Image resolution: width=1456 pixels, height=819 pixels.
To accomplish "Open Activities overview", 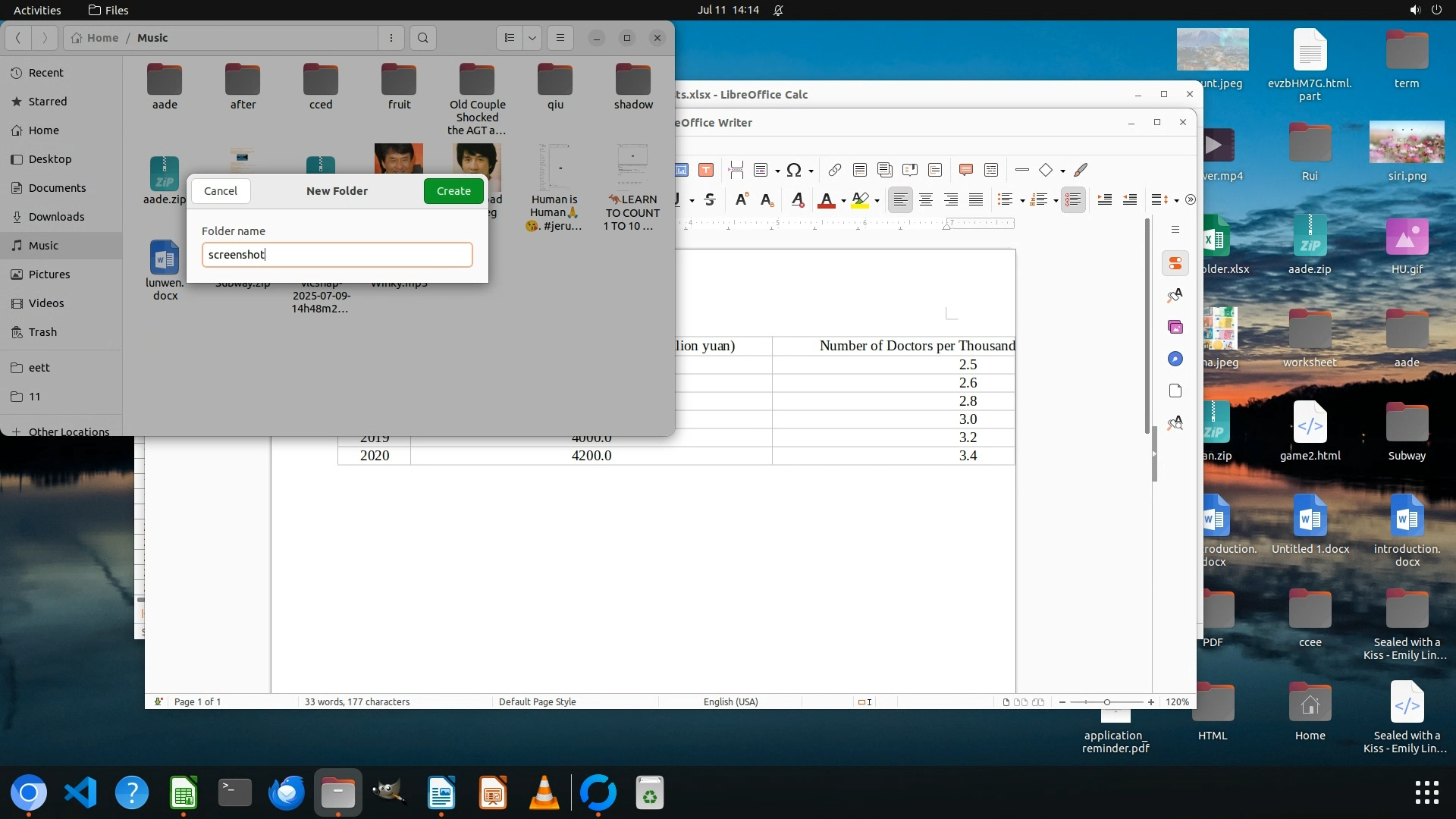I will [37, 10].
